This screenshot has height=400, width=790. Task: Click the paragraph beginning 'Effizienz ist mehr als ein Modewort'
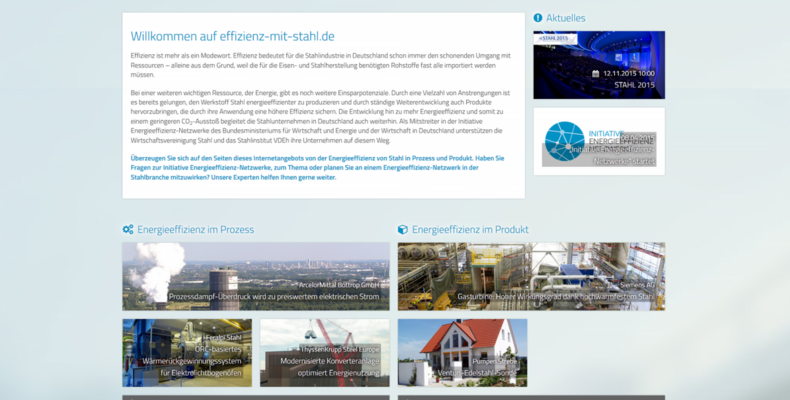pyautogui.click(x=320, y=65)
